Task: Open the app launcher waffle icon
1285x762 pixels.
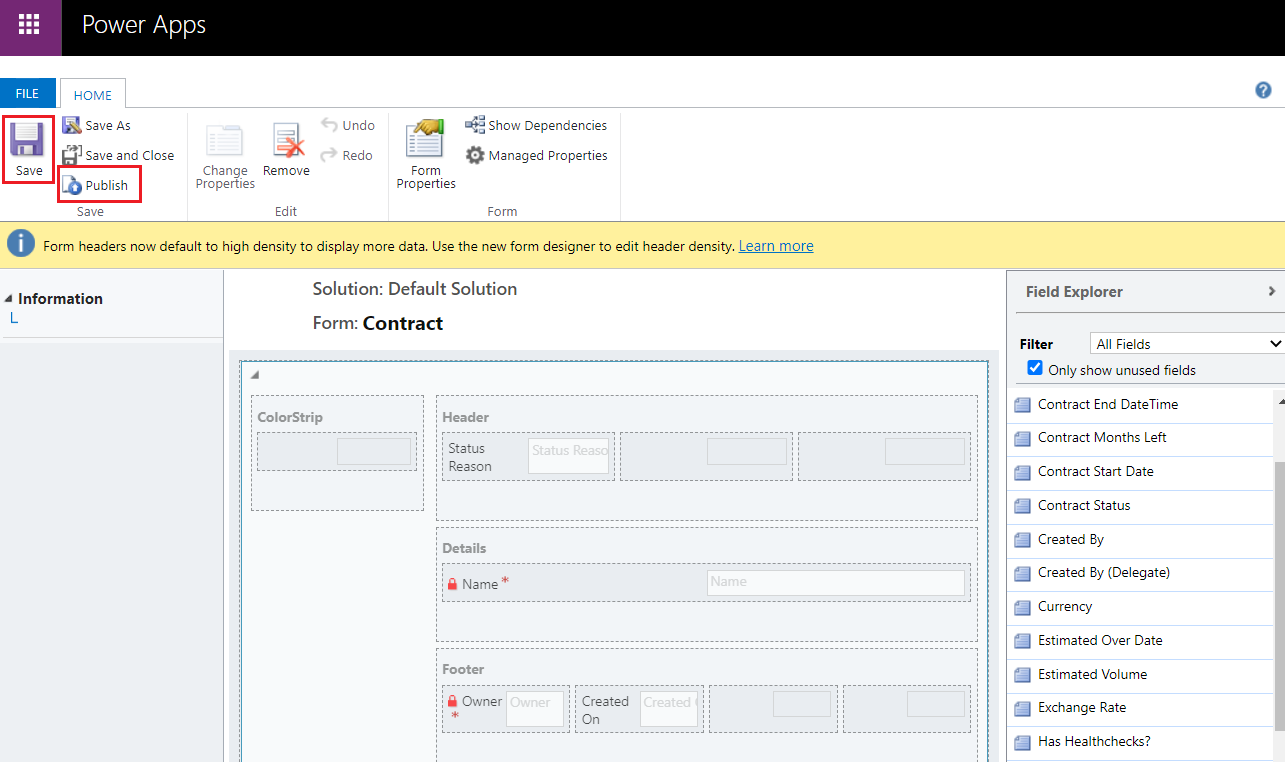Action: (x=30, y=26)
